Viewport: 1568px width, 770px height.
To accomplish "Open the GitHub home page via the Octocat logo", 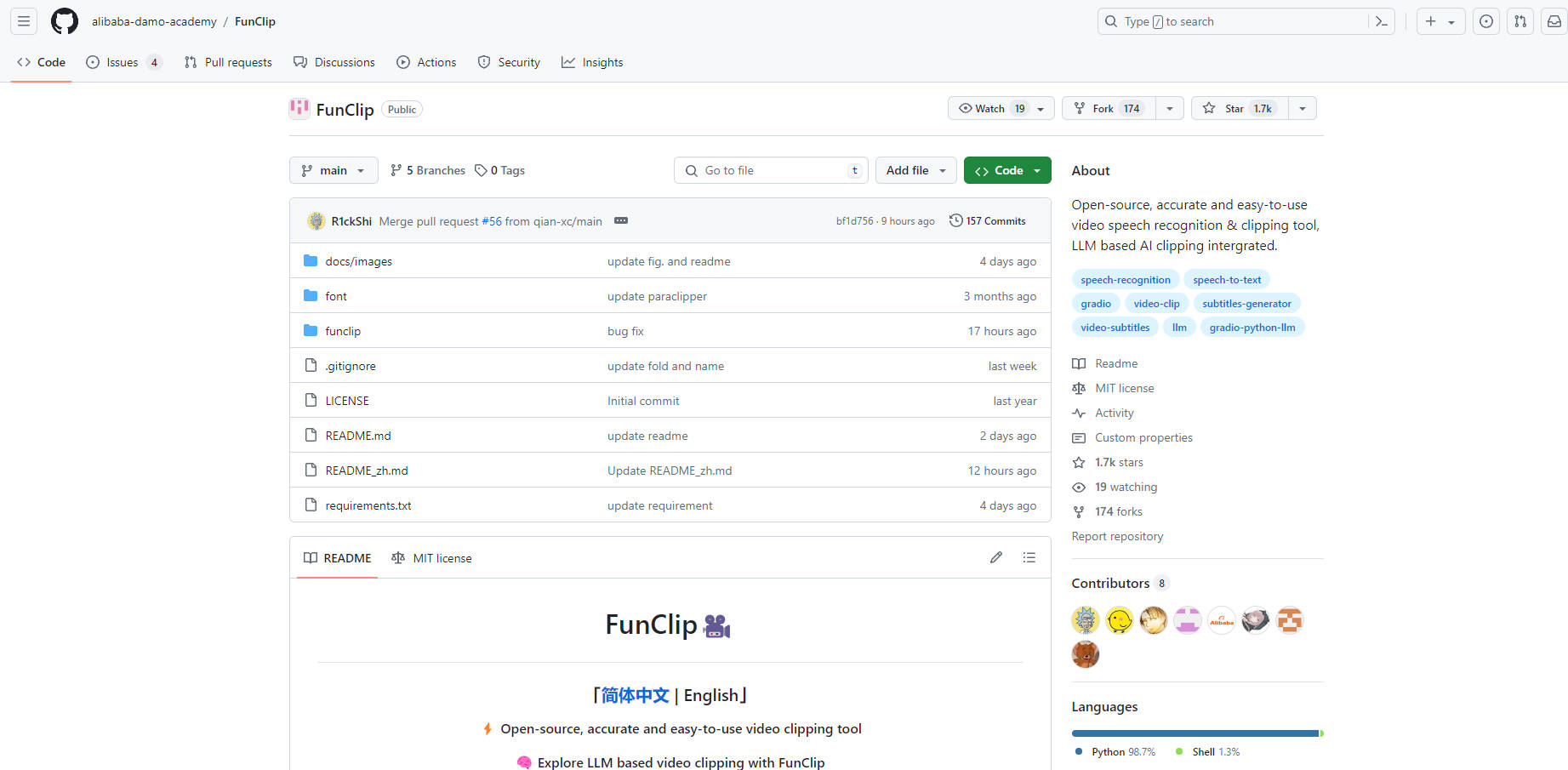I will [x=64, y=20].
